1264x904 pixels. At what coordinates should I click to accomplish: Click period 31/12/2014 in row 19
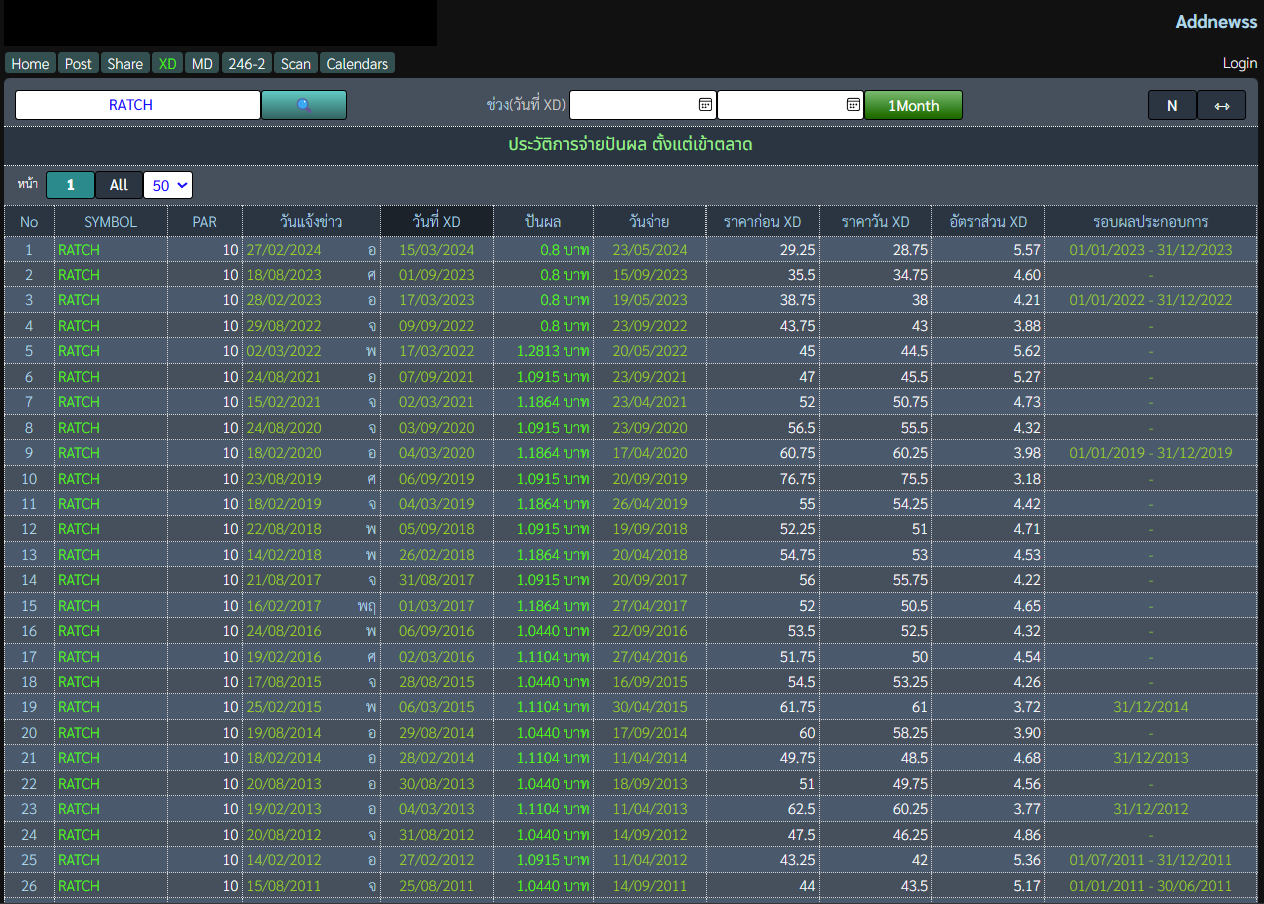pyautogui.click(x=1151, y=707)
